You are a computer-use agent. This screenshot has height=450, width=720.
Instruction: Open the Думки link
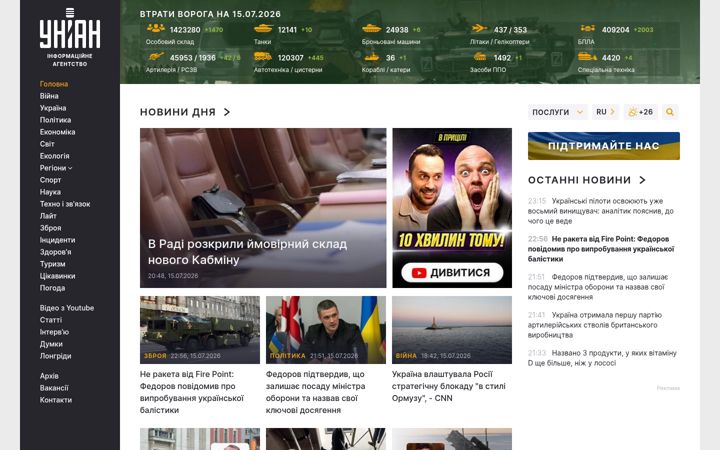tap(51, 344)
